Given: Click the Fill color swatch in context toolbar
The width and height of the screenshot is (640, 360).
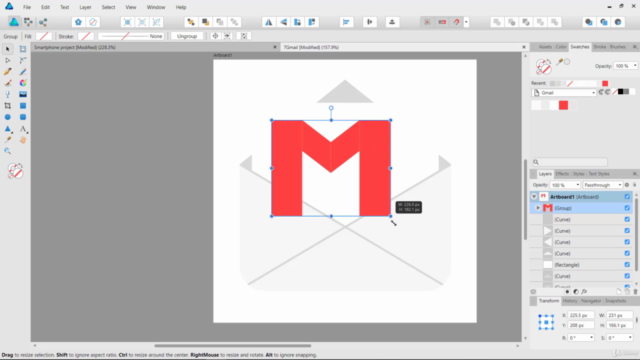Looking at the screenshot, I should pyautogui.click(x=44, y=36).
